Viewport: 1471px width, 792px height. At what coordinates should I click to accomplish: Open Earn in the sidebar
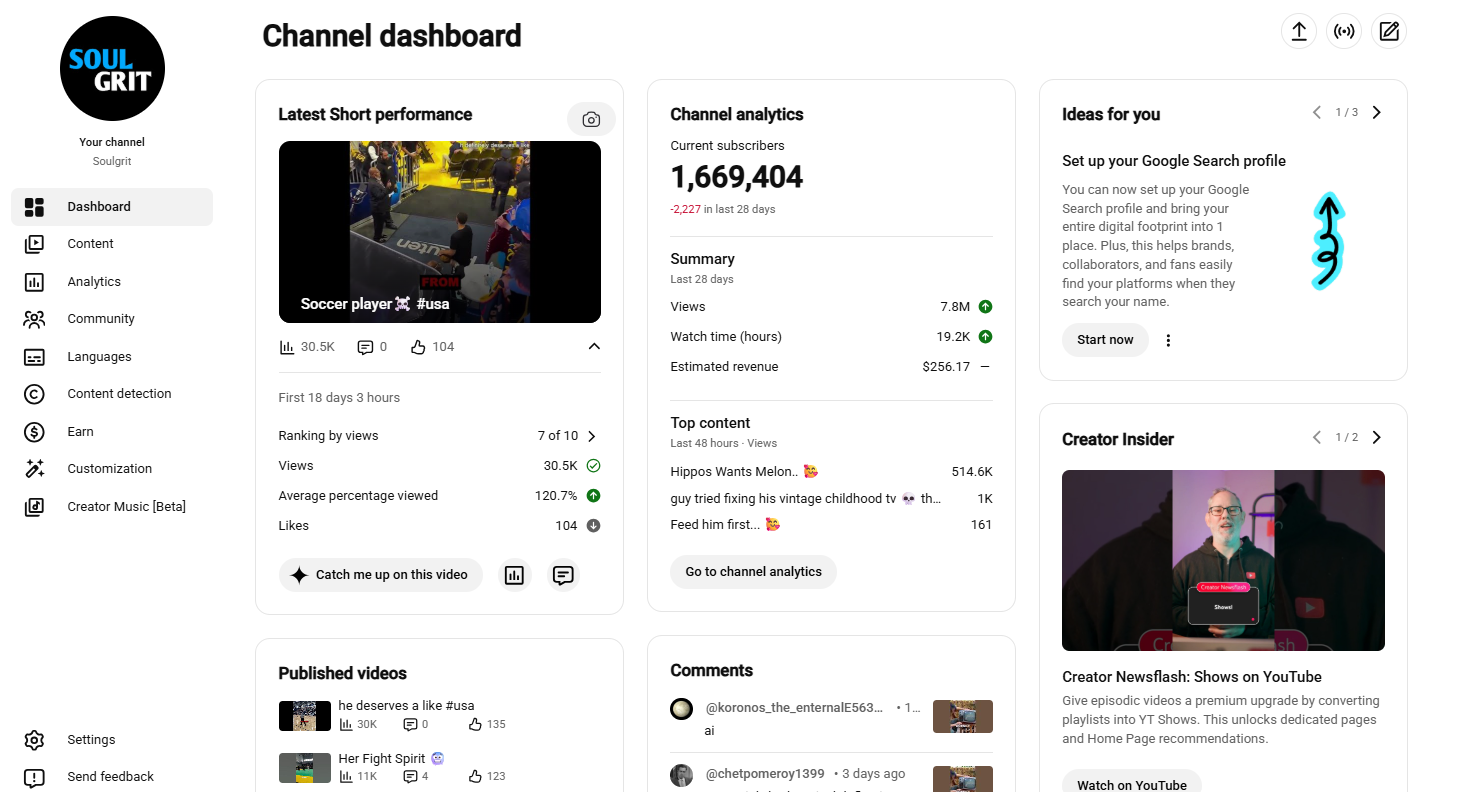(x=112, y=432)
